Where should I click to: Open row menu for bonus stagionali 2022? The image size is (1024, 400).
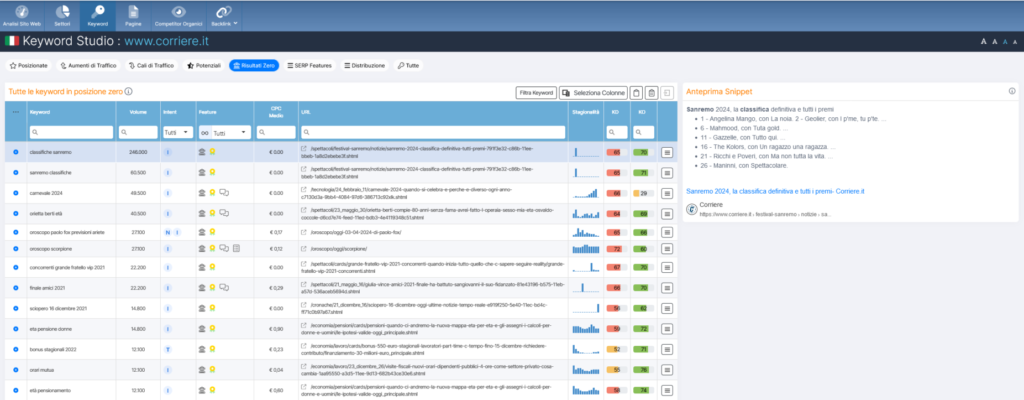tap(667, 350)
